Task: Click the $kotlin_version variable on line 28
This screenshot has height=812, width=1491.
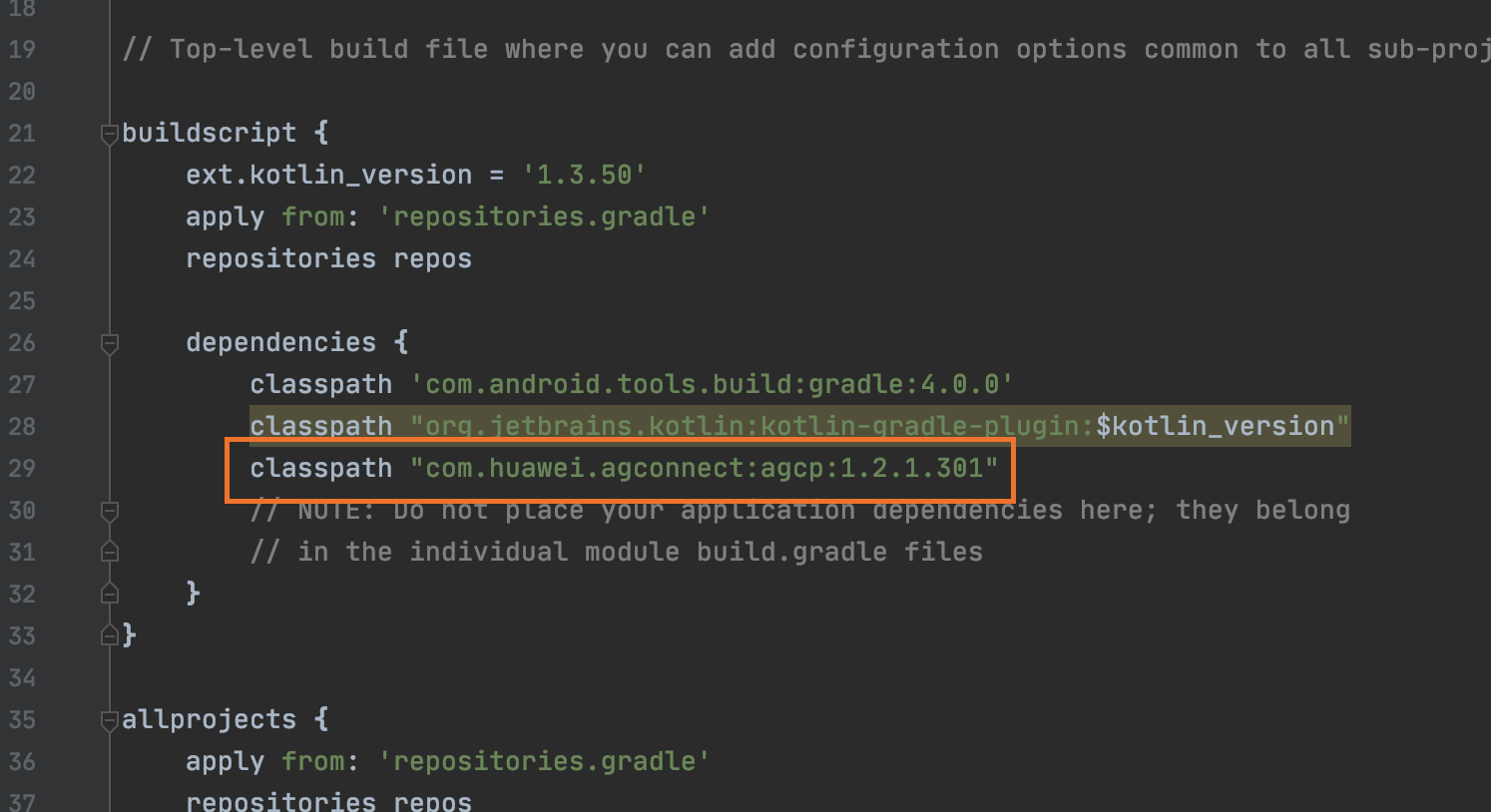Action: 1215,427
